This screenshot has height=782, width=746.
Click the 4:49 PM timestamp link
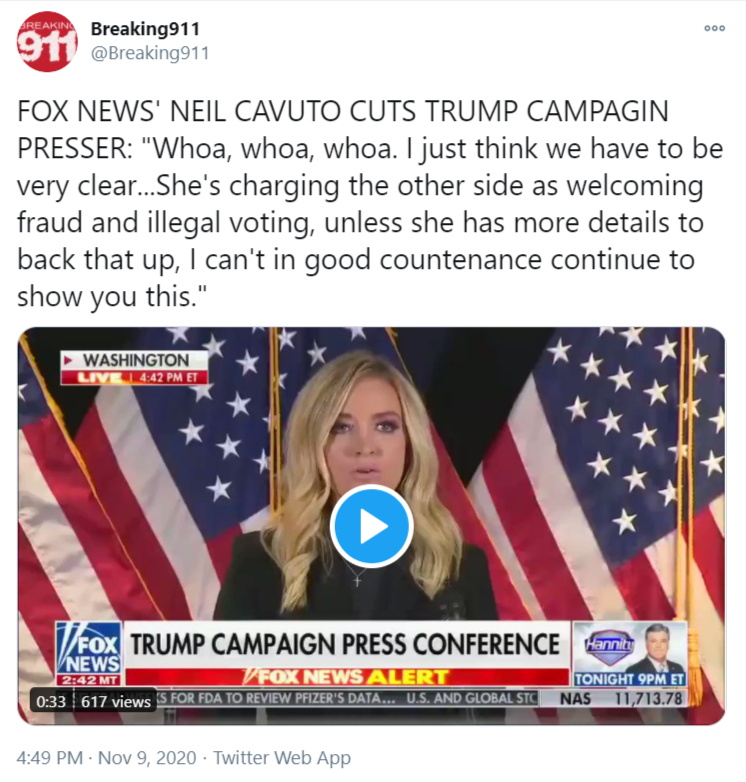[49, 758]
